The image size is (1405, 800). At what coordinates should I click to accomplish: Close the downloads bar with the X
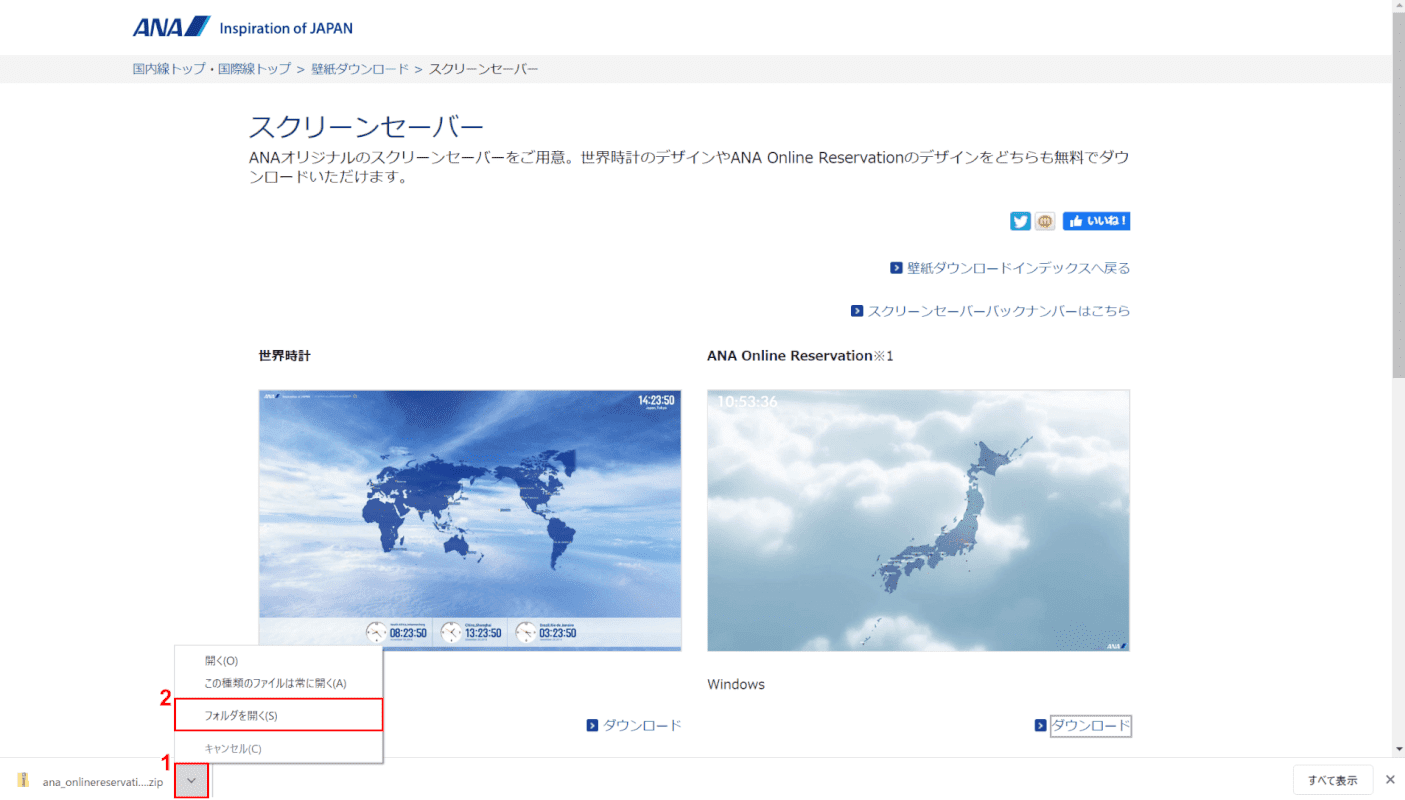(1390, 780)
